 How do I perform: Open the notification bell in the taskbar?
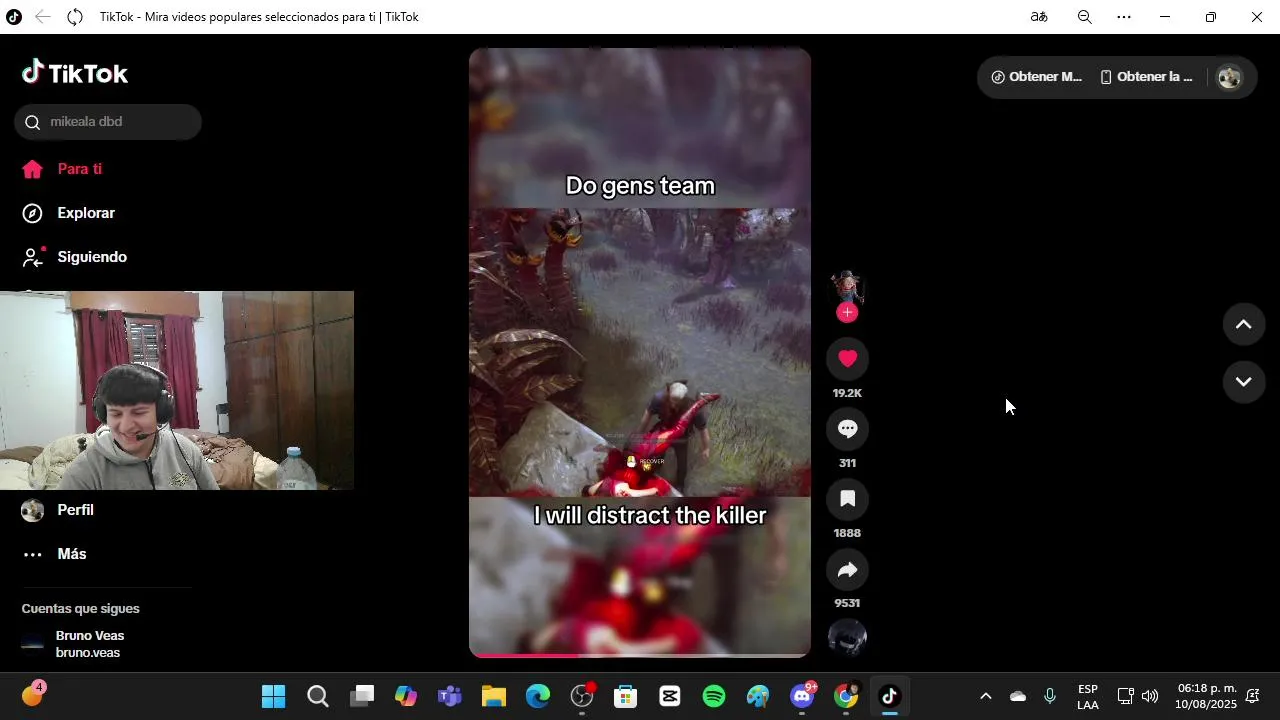click(1253, 696)
